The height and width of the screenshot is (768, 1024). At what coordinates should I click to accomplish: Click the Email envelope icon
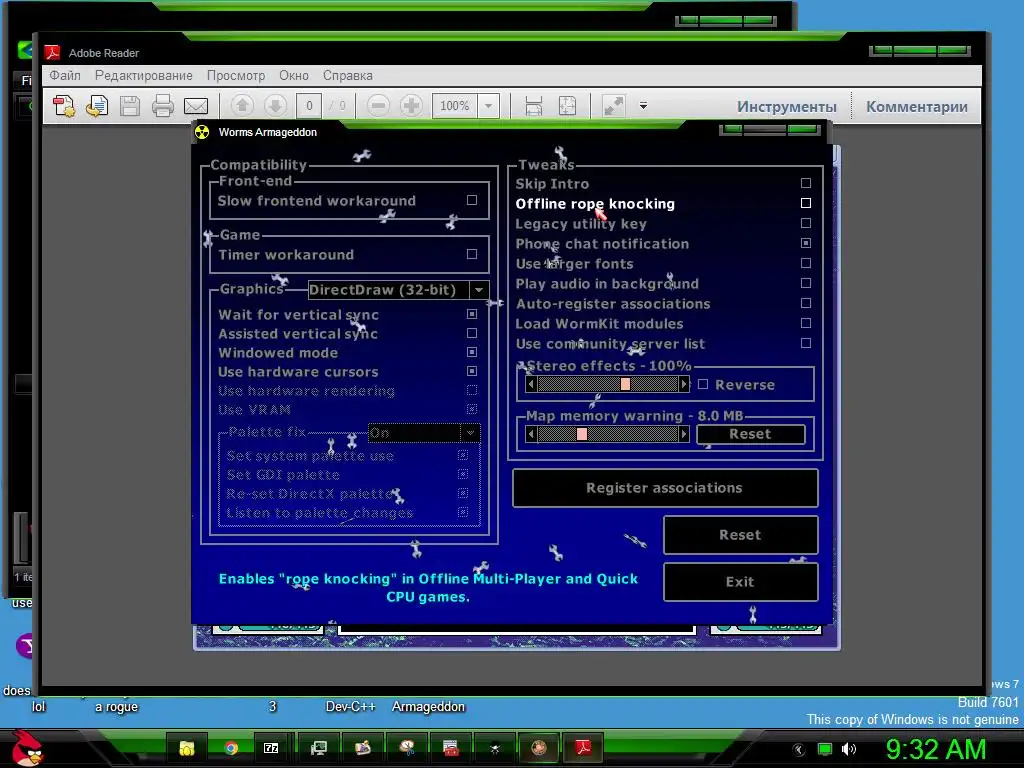point(196,106)
